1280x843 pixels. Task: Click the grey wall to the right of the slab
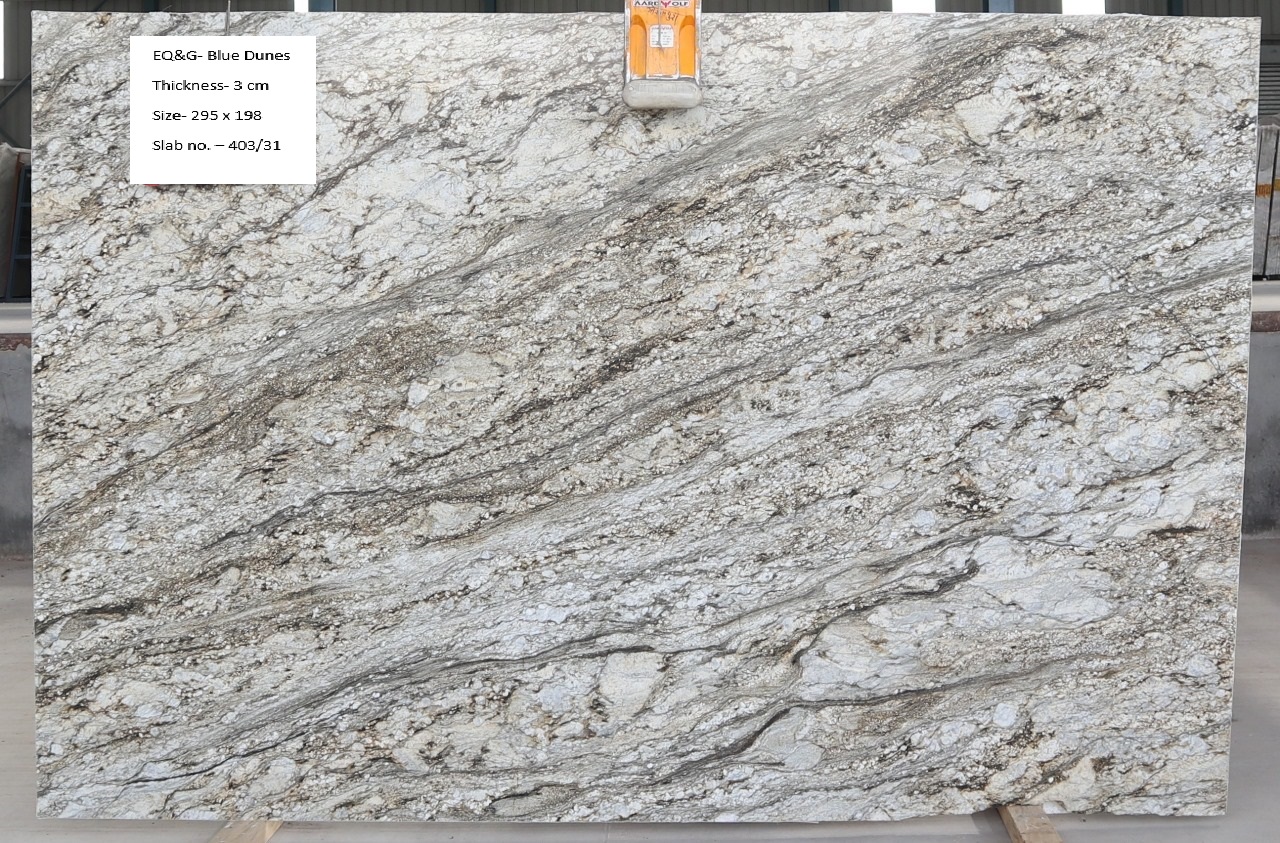tap(1264, 430)
